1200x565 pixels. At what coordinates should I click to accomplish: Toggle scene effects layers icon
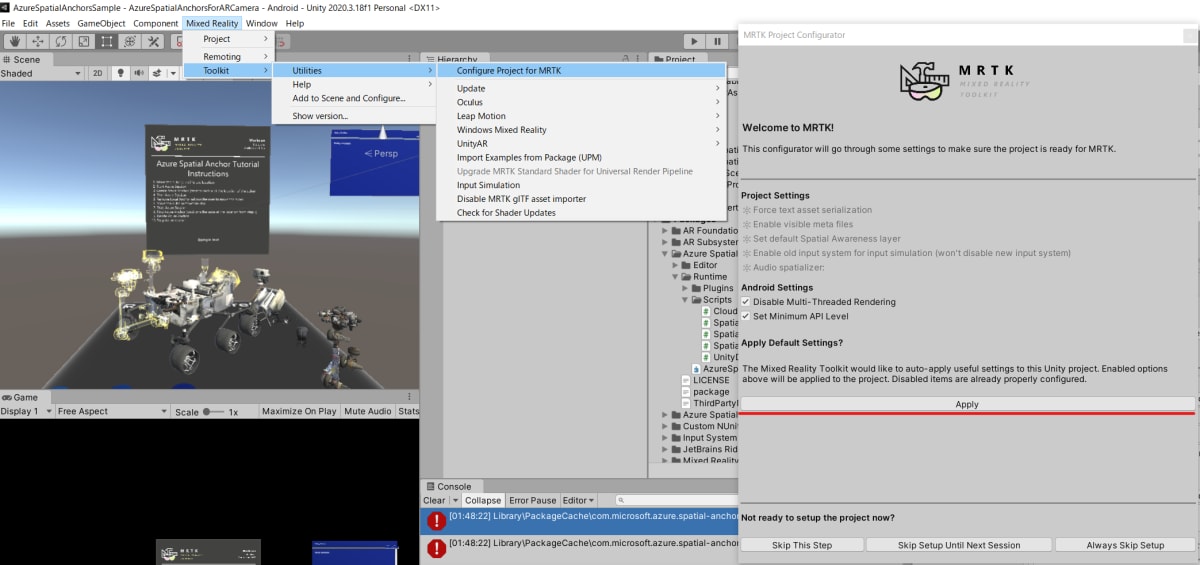[x=157, y=73]
